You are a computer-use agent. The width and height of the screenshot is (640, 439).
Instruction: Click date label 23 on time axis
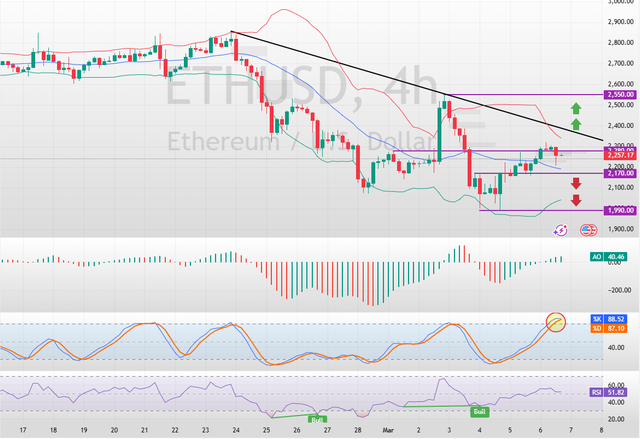click(205, 430)
